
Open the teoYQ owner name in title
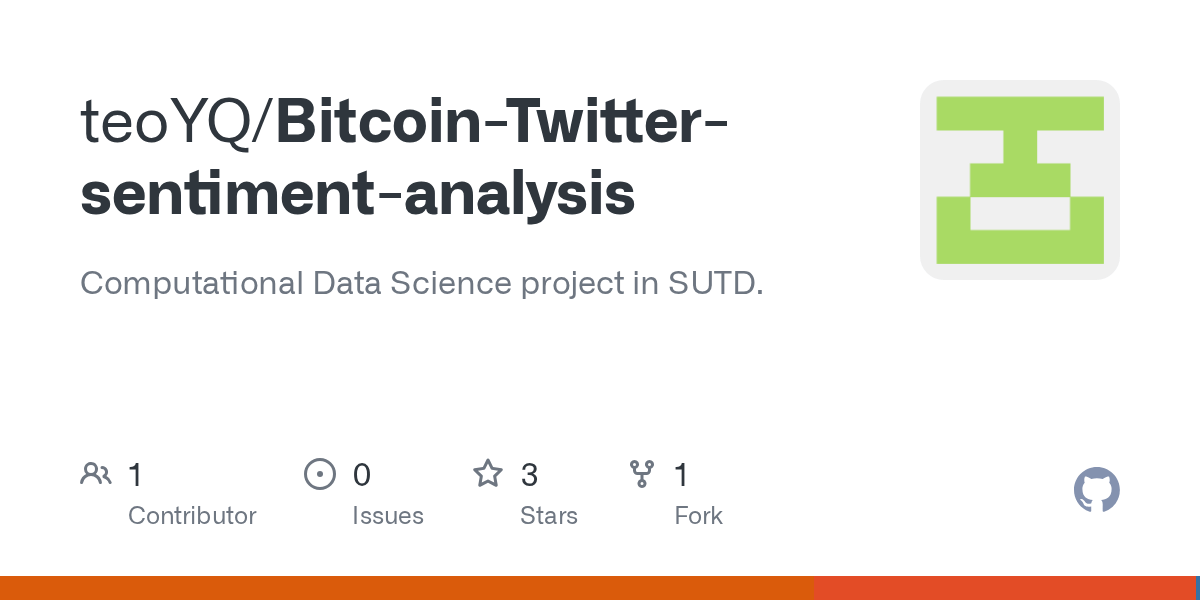(x=171, y=122)
